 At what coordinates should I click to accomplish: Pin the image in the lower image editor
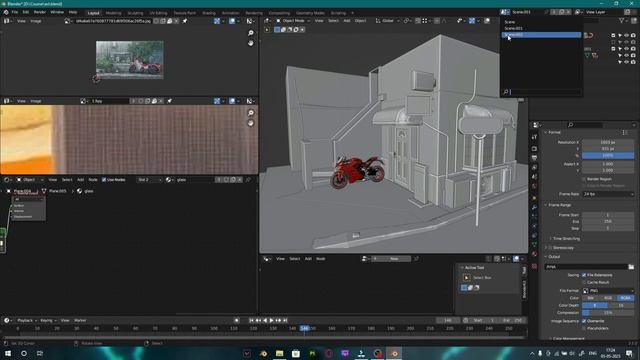tap(169, 101)
